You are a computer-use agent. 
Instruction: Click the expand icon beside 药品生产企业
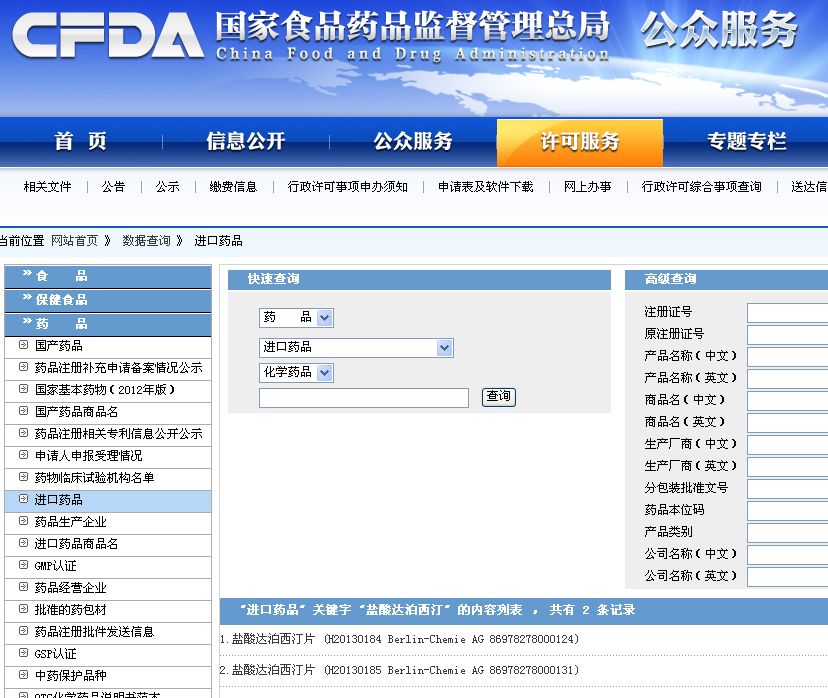[x=23, y=522]
